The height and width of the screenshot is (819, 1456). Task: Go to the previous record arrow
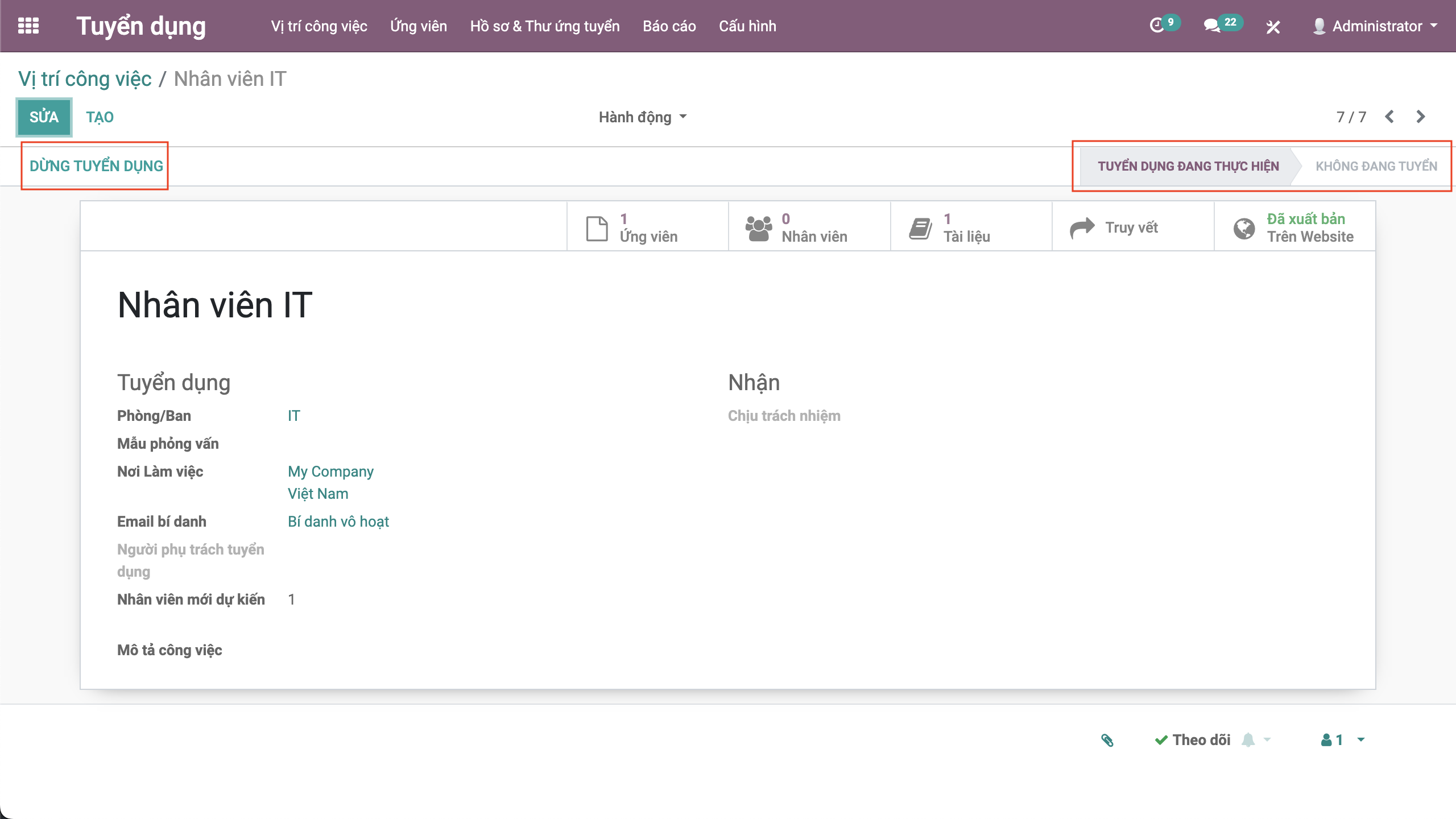coord(1389,117)
